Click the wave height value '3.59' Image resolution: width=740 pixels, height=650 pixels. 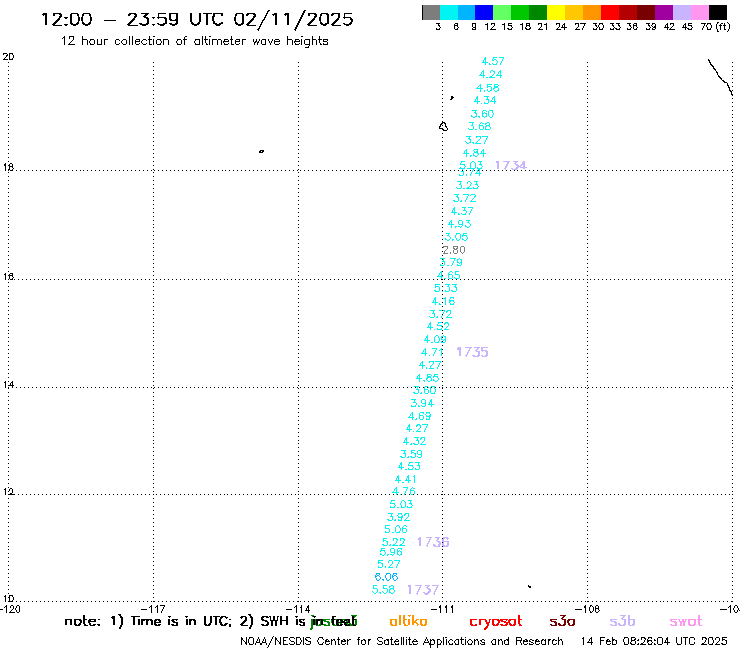coord(412,454)
